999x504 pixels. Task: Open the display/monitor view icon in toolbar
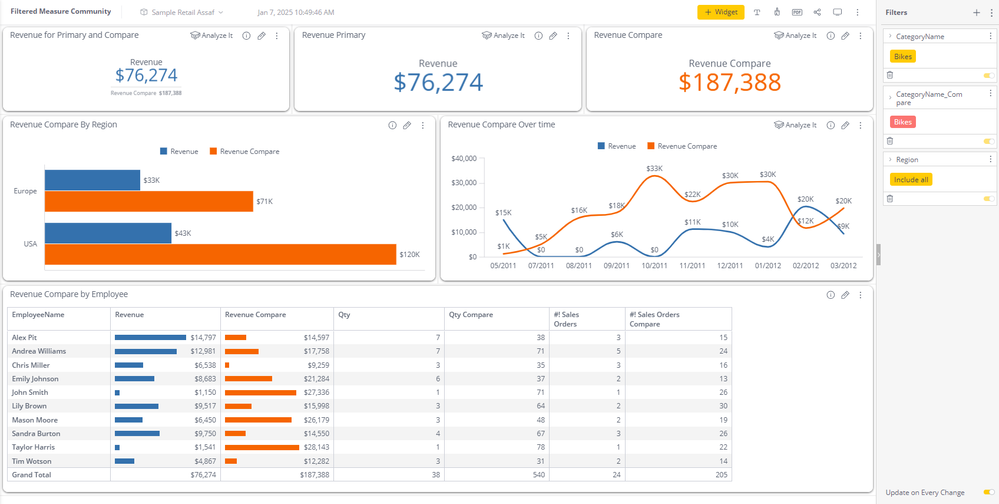(837, 12)
